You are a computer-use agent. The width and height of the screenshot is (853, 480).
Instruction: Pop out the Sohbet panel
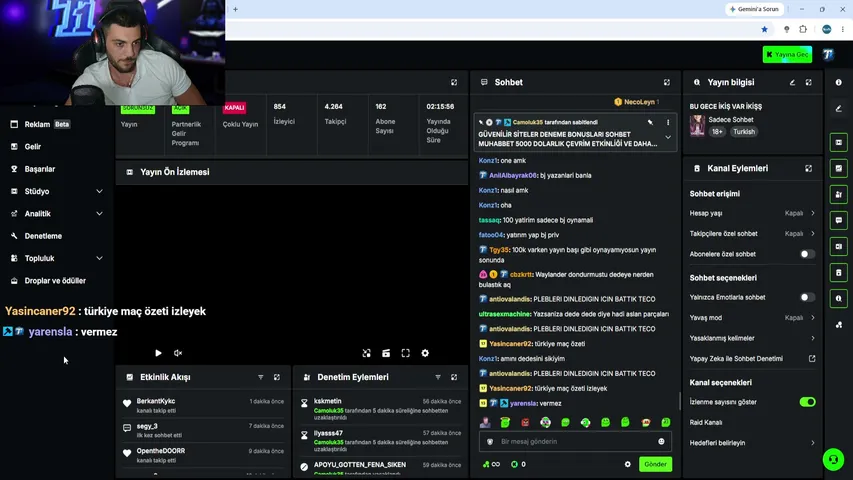[666, 82]
